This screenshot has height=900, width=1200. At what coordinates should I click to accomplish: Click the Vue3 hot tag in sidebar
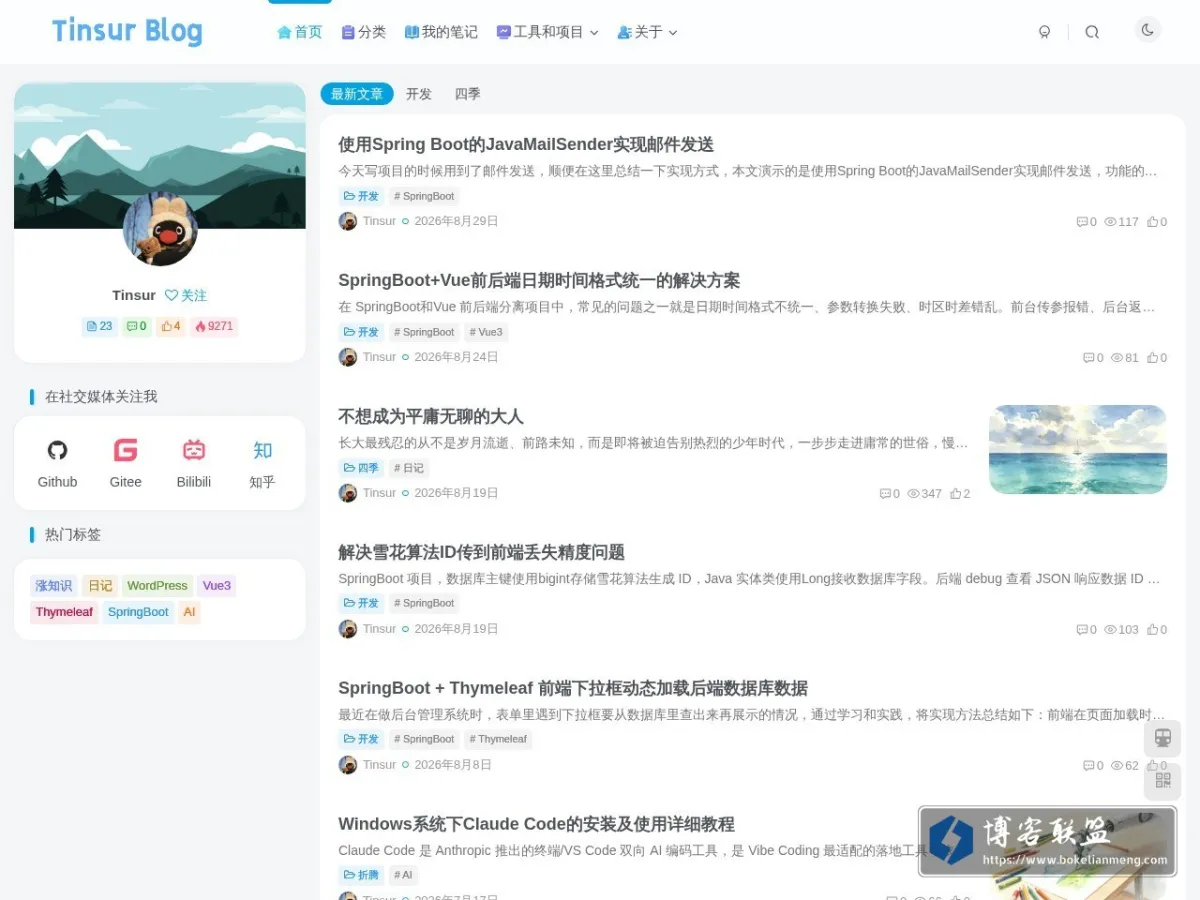[x=216, y=586]
